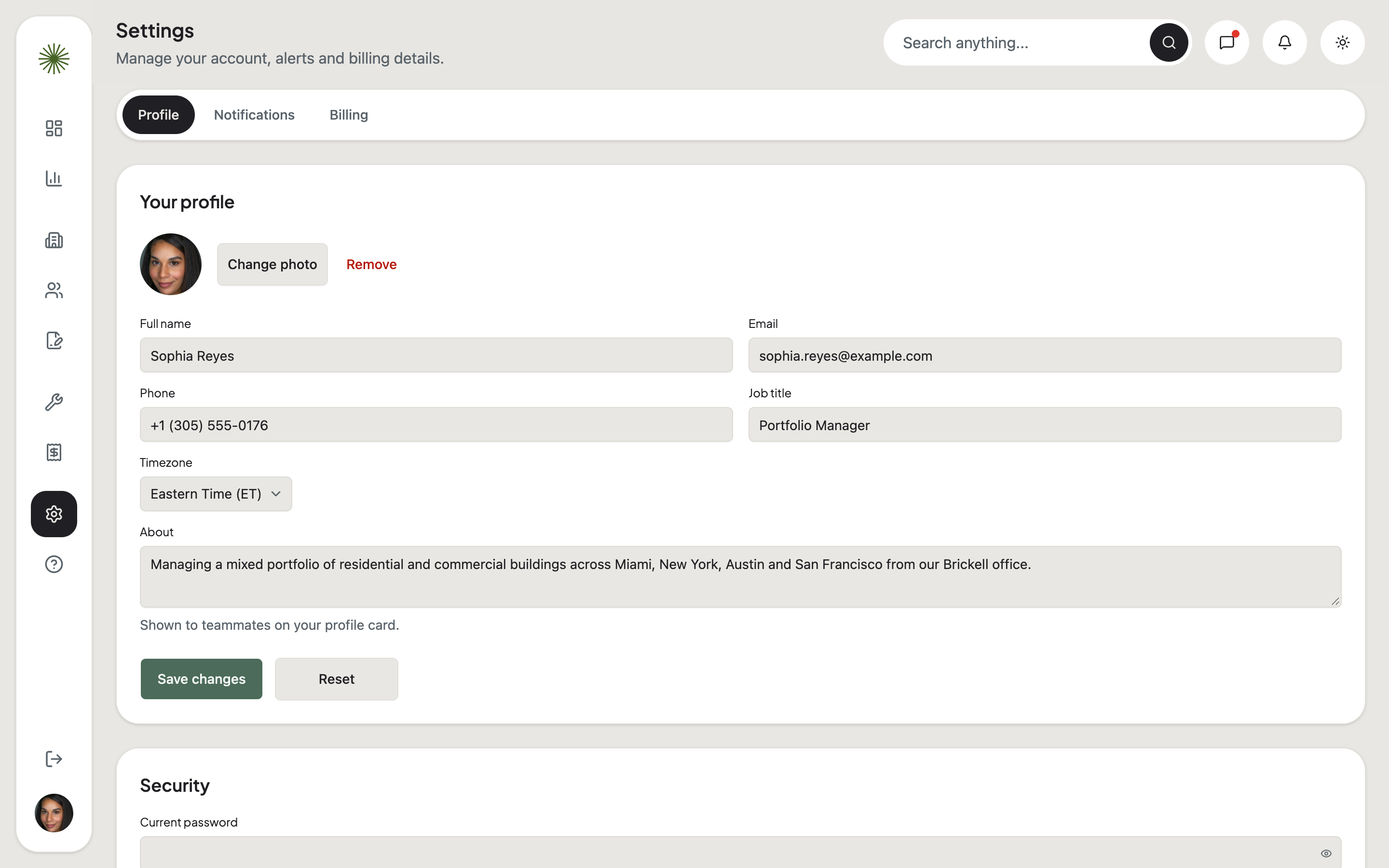Screen dimensions: 1389x868
Task: Click the Current password field
Action: point(740,853)
